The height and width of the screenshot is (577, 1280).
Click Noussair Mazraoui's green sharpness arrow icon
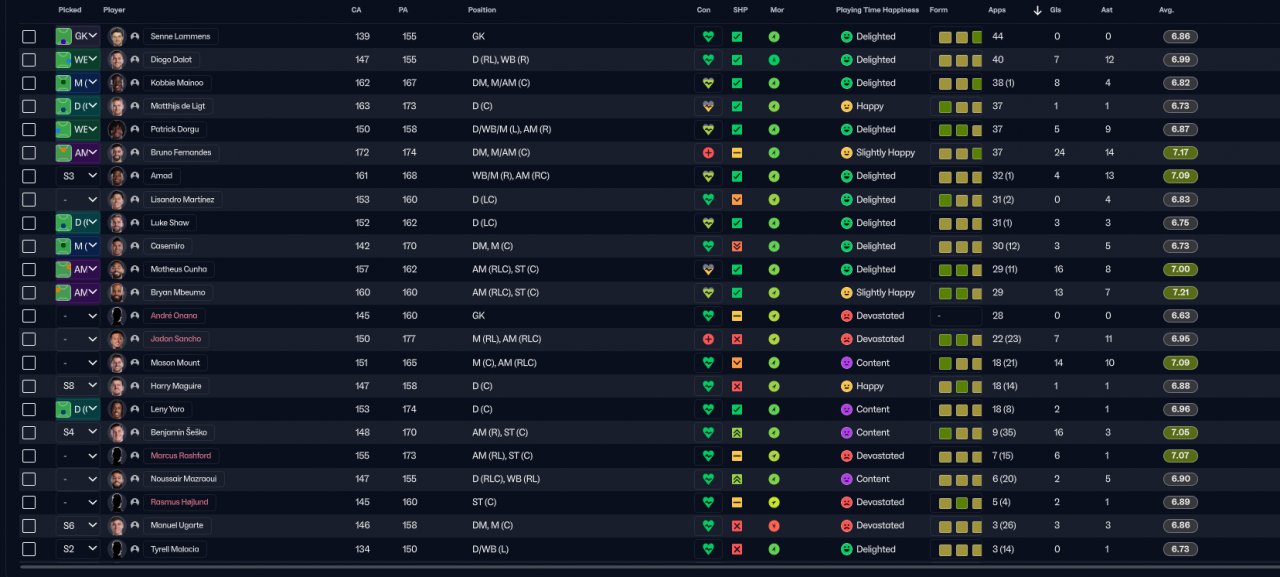point(737,479)
